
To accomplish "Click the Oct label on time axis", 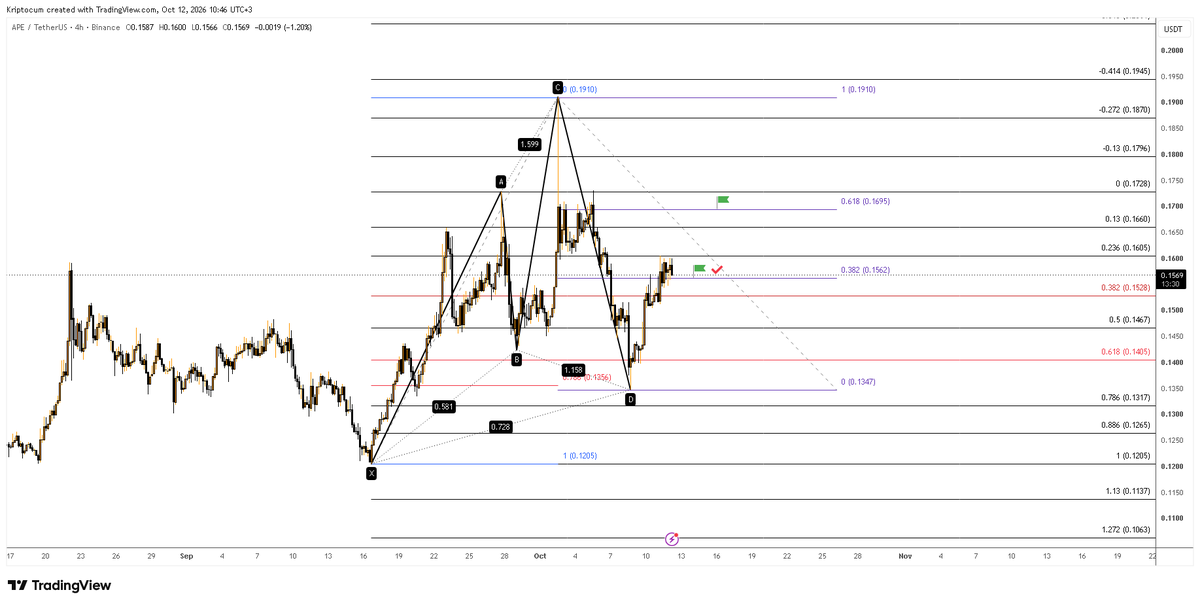I will tap(540, 555).
